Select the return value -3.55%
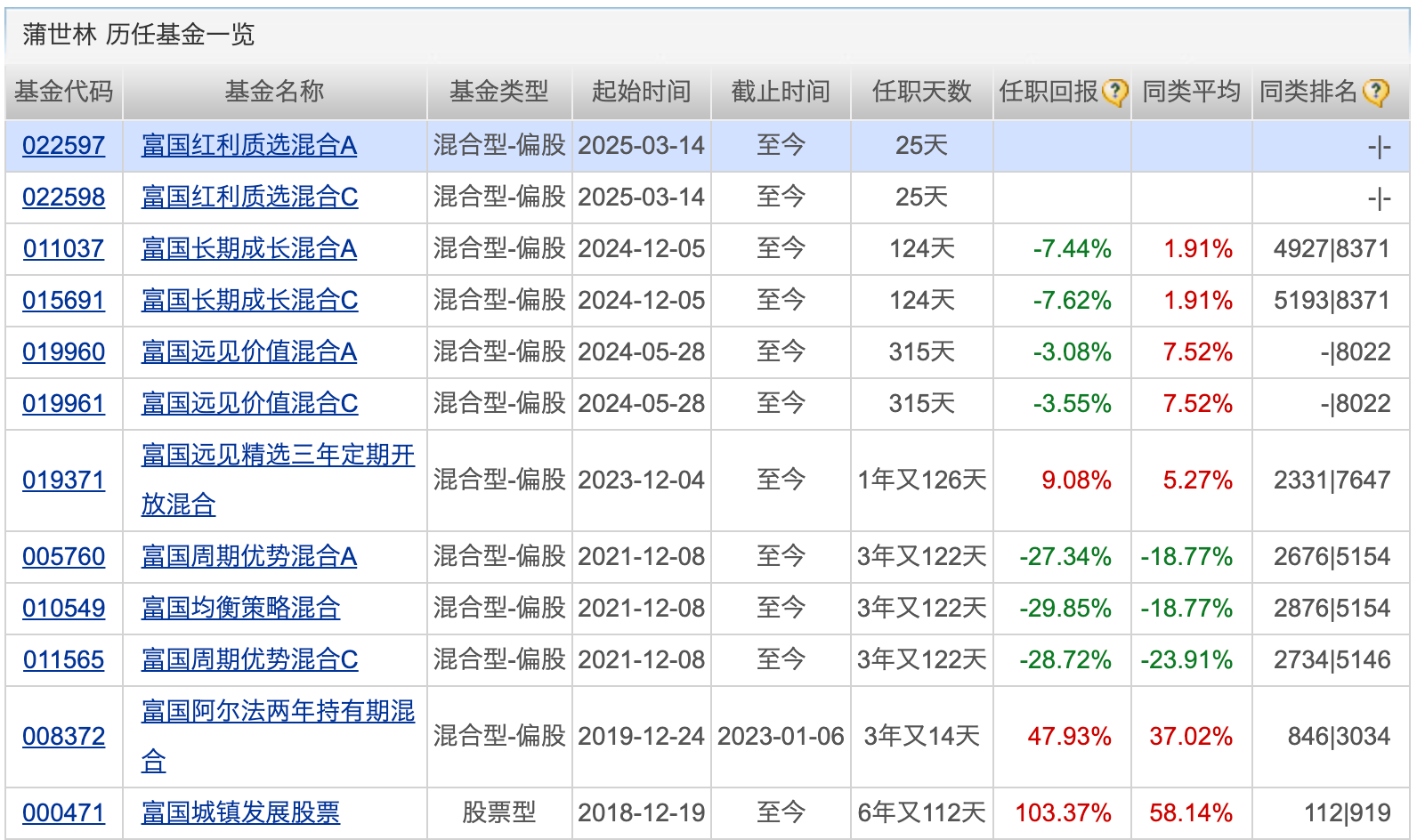The image size is (1417, 840). pos(1072,404)
